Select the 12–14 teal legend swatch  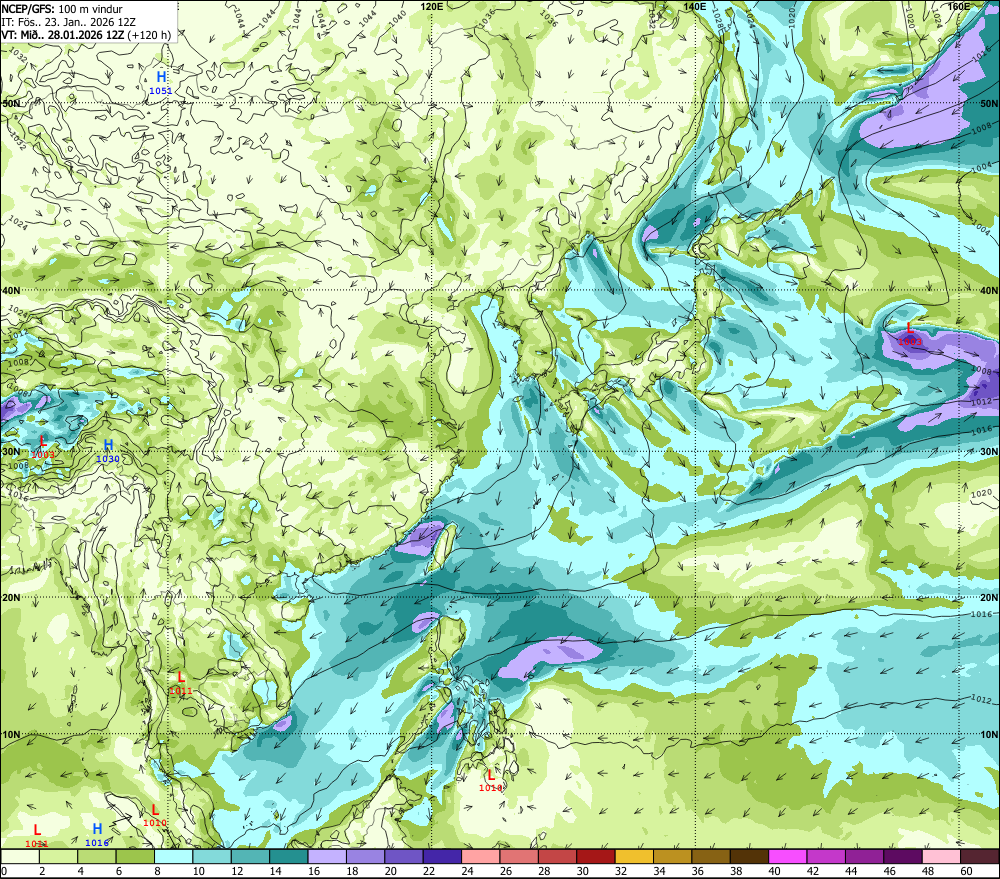[x=250, y=857]
